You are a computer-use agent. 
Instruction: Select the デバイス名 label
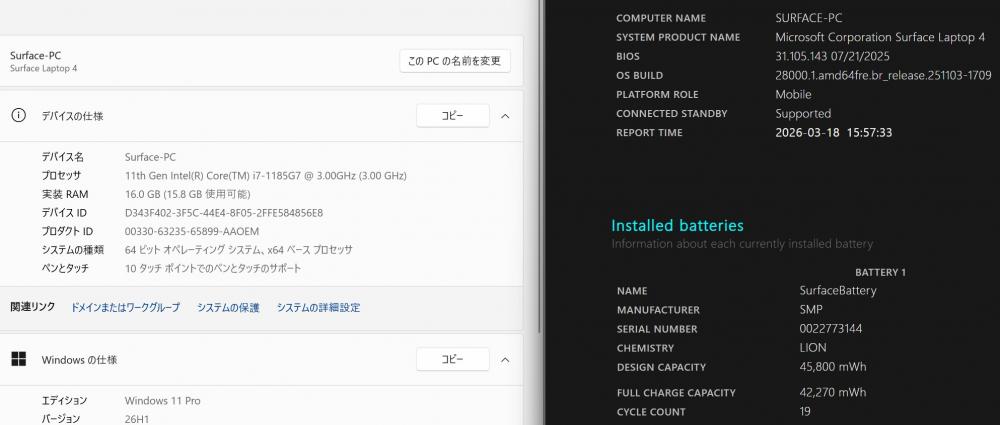(62, 157)
